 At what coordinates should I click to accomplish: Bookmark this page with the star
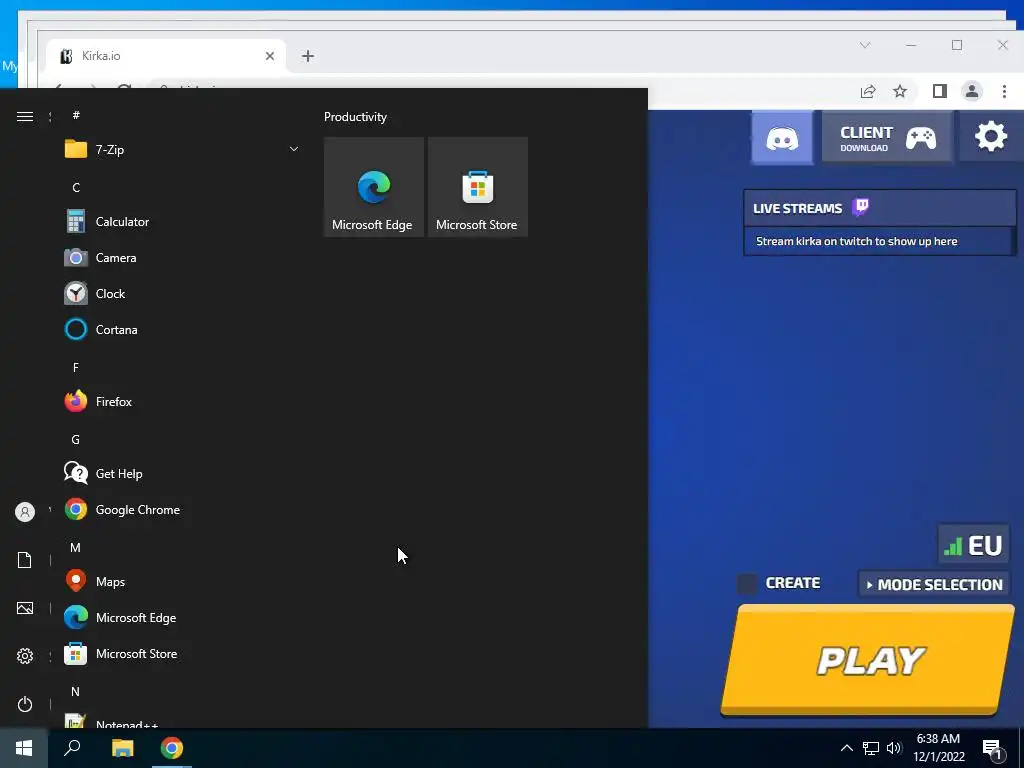point(900,91)
